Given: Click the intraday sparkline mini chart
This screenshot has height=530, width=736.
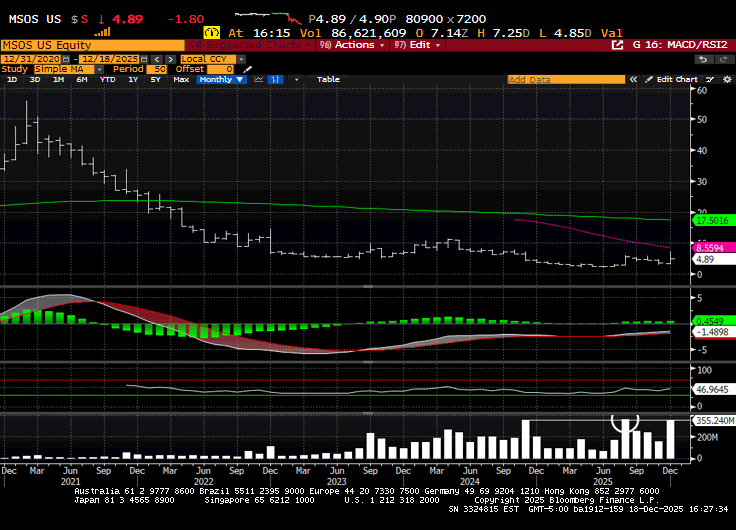Looking at the screenshot, I should [268, 18].
